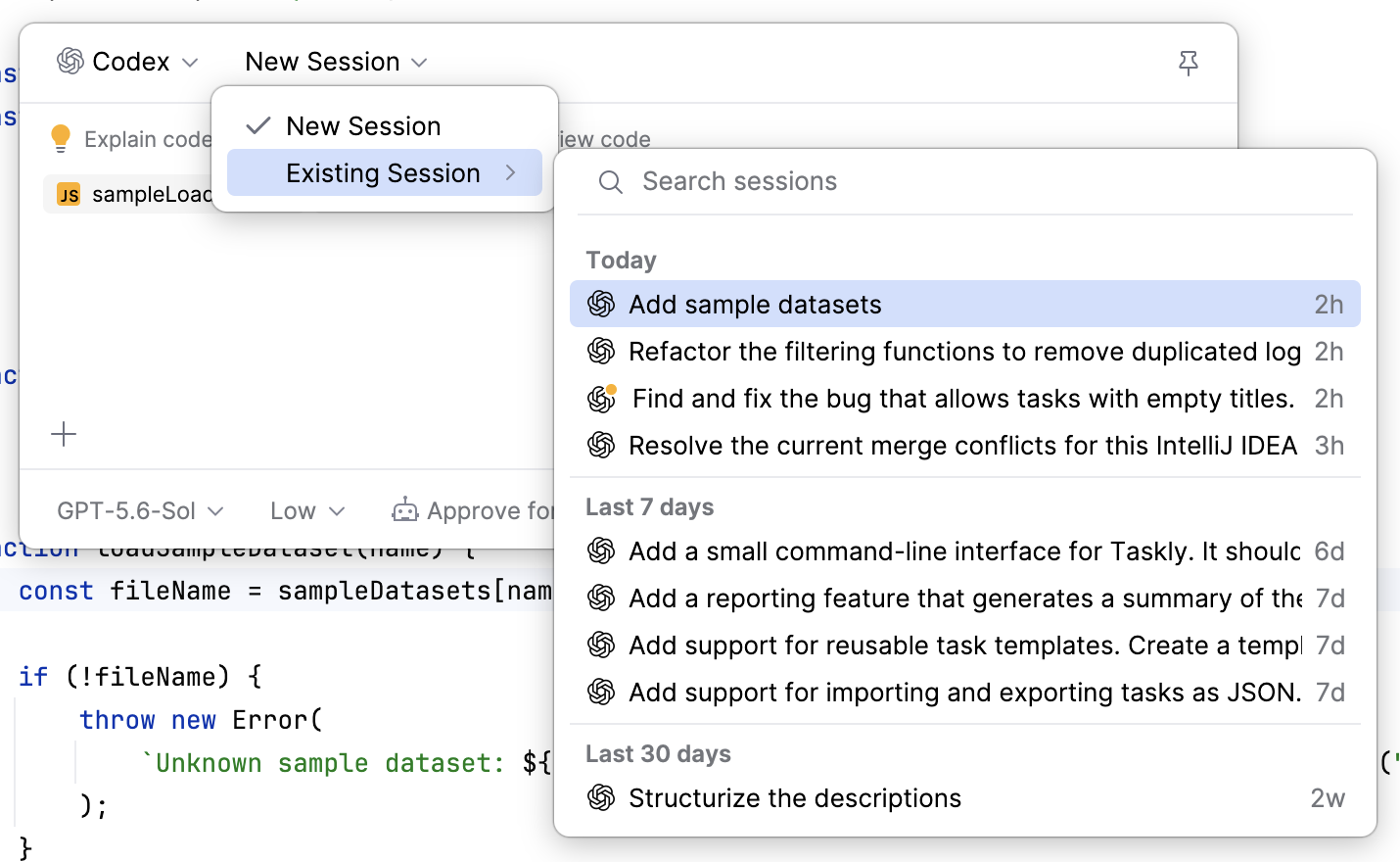The image size is (1400, 862).
Task: Click the sampleLoad file chip
Action: [x=128, y=194]
